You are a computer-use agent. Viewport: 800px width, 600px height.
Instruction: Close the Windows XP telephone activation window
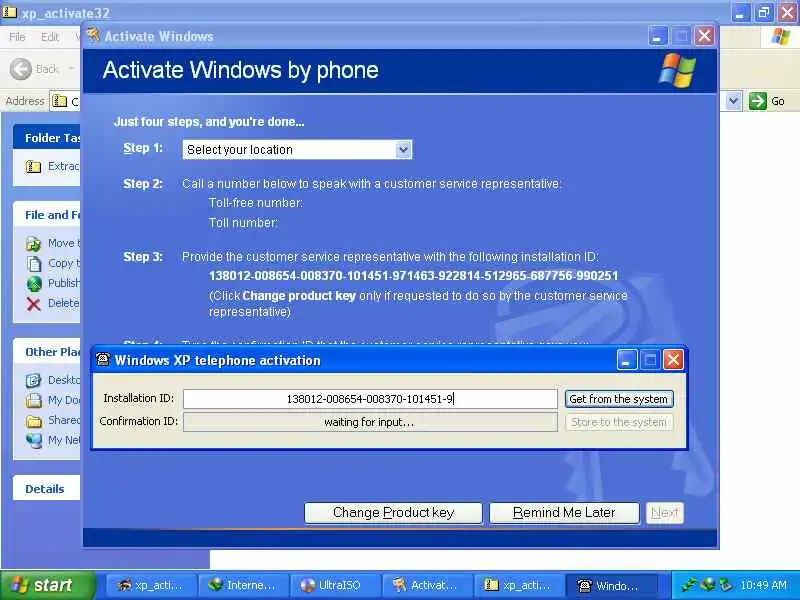[x=673, y=360]
